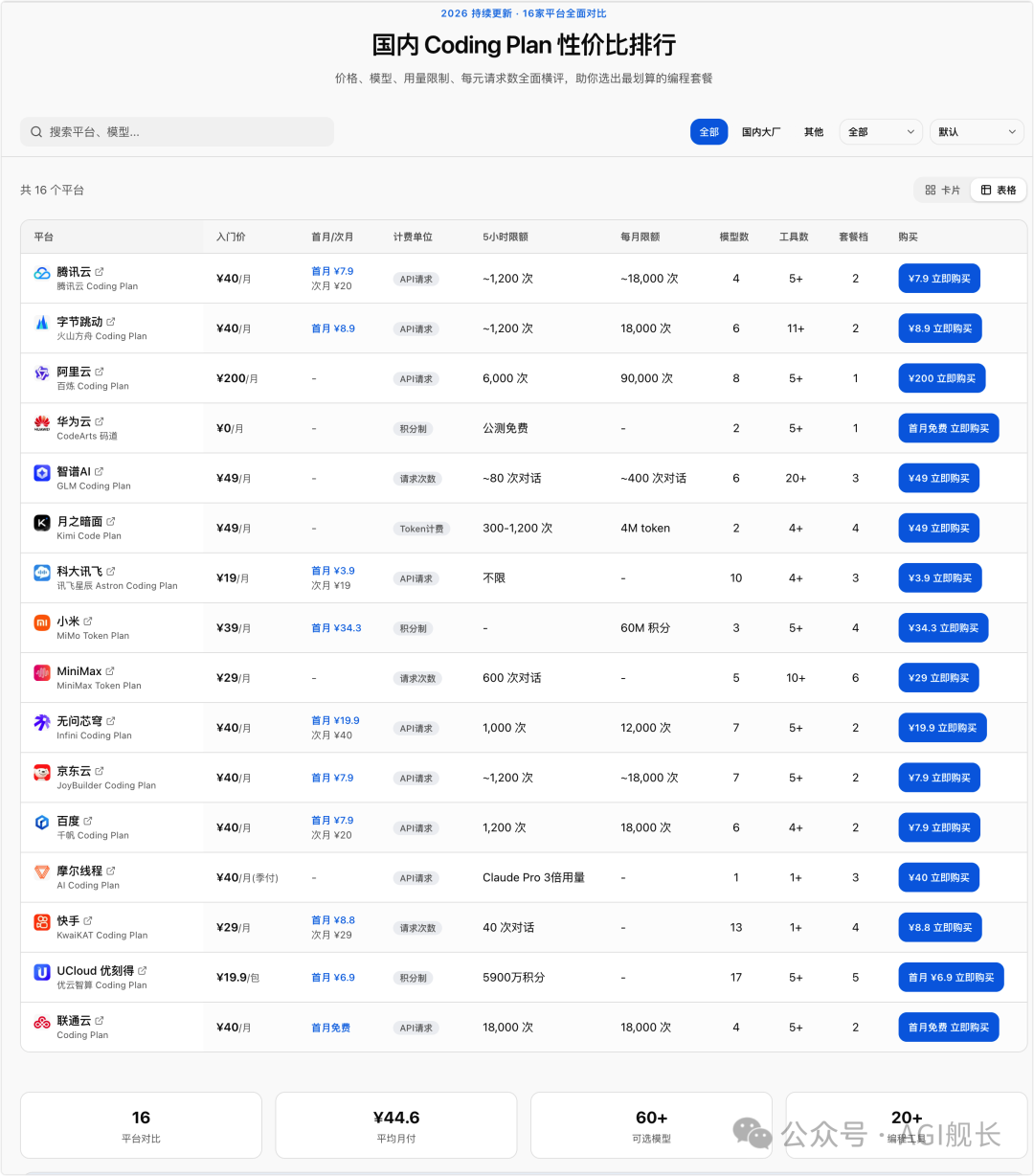1034x1176 pixels.
Task: Click the UCloud 优刻得 logo
Action: 41,971
